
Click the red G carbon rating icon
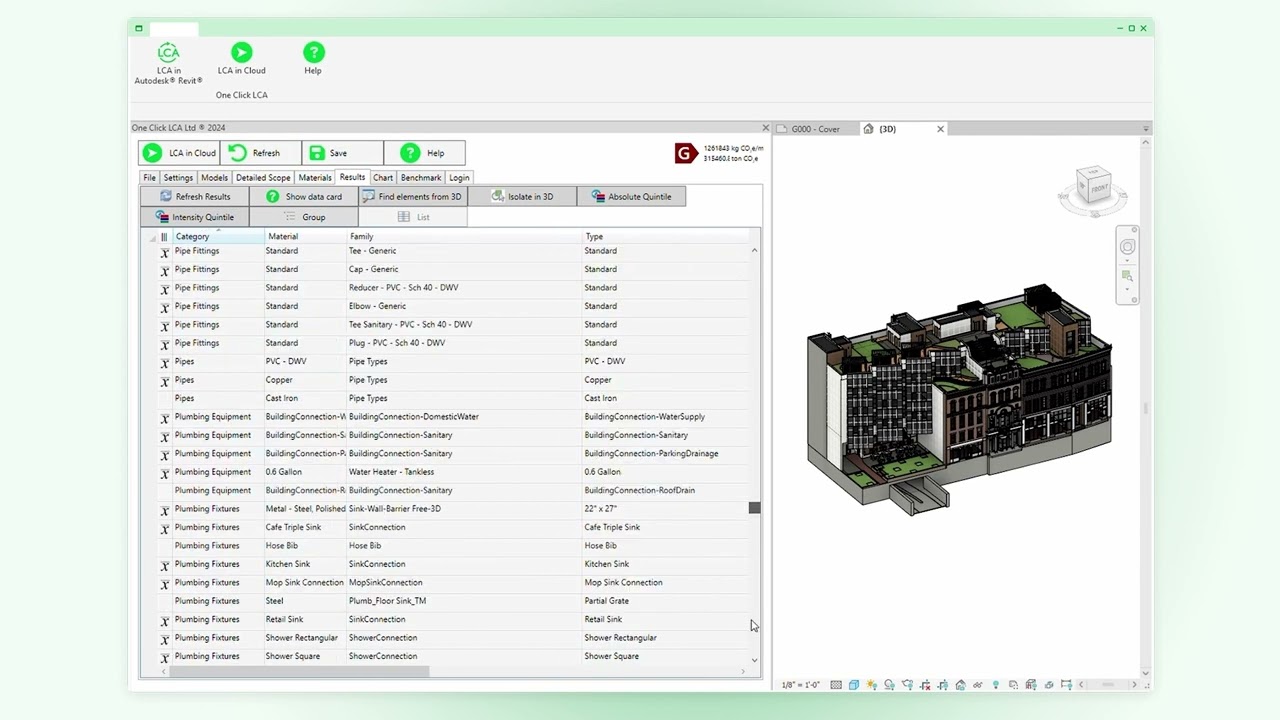685,153
